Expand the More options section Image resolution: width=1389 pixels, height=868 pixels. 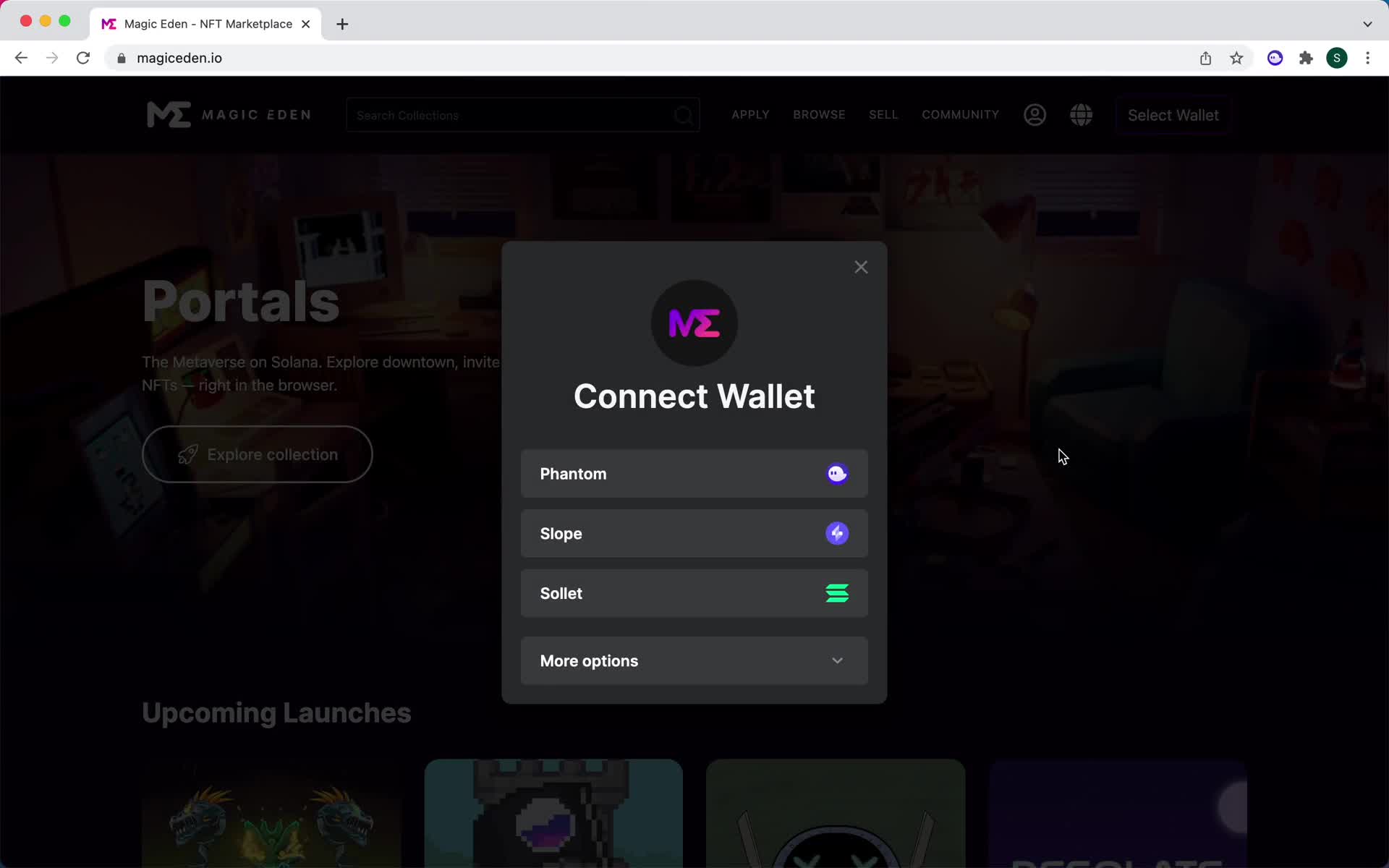tap(694, 661)
